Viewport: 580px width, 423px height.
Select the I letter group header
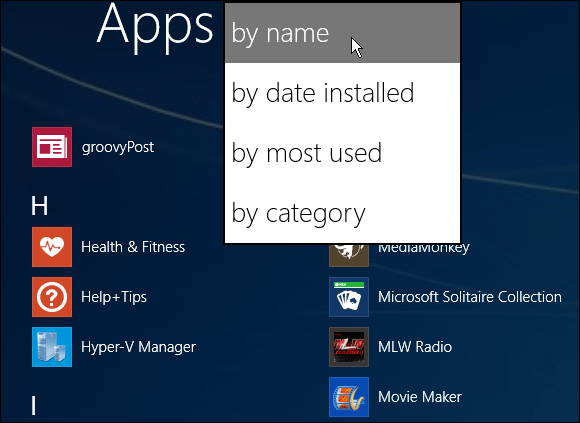(x=34, y=406)
